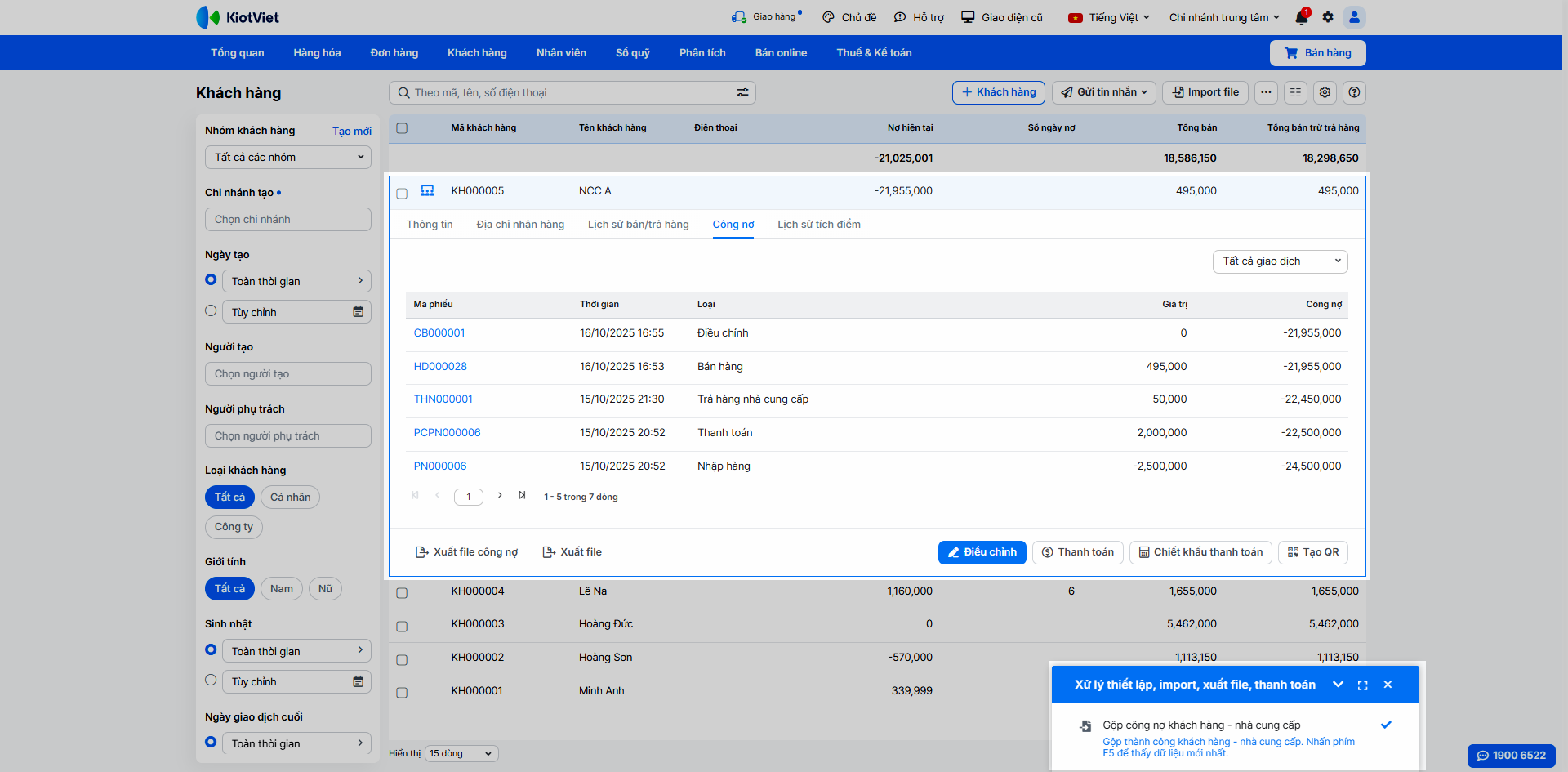Select the Tùy chỉnh radio under Ngày tạo
Viewport: 1568px width, 772px height.
tap(211, 311)
